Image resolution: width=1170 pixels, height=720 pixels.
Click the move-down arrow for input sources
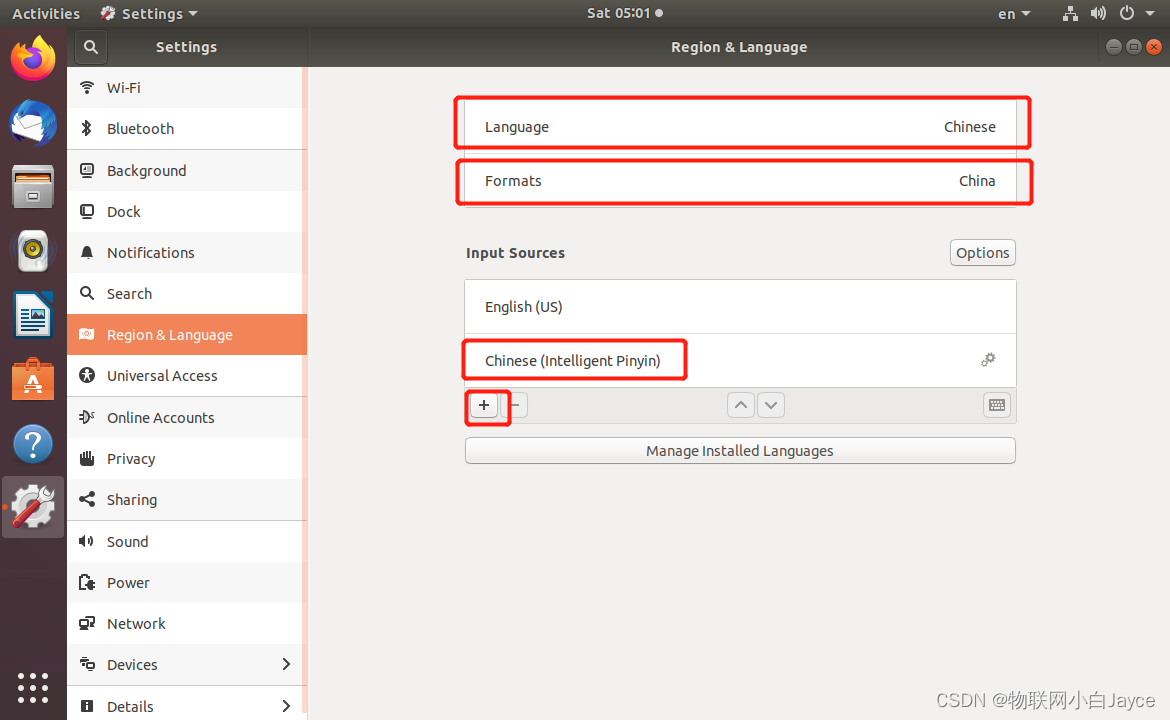tap(771, 404)
